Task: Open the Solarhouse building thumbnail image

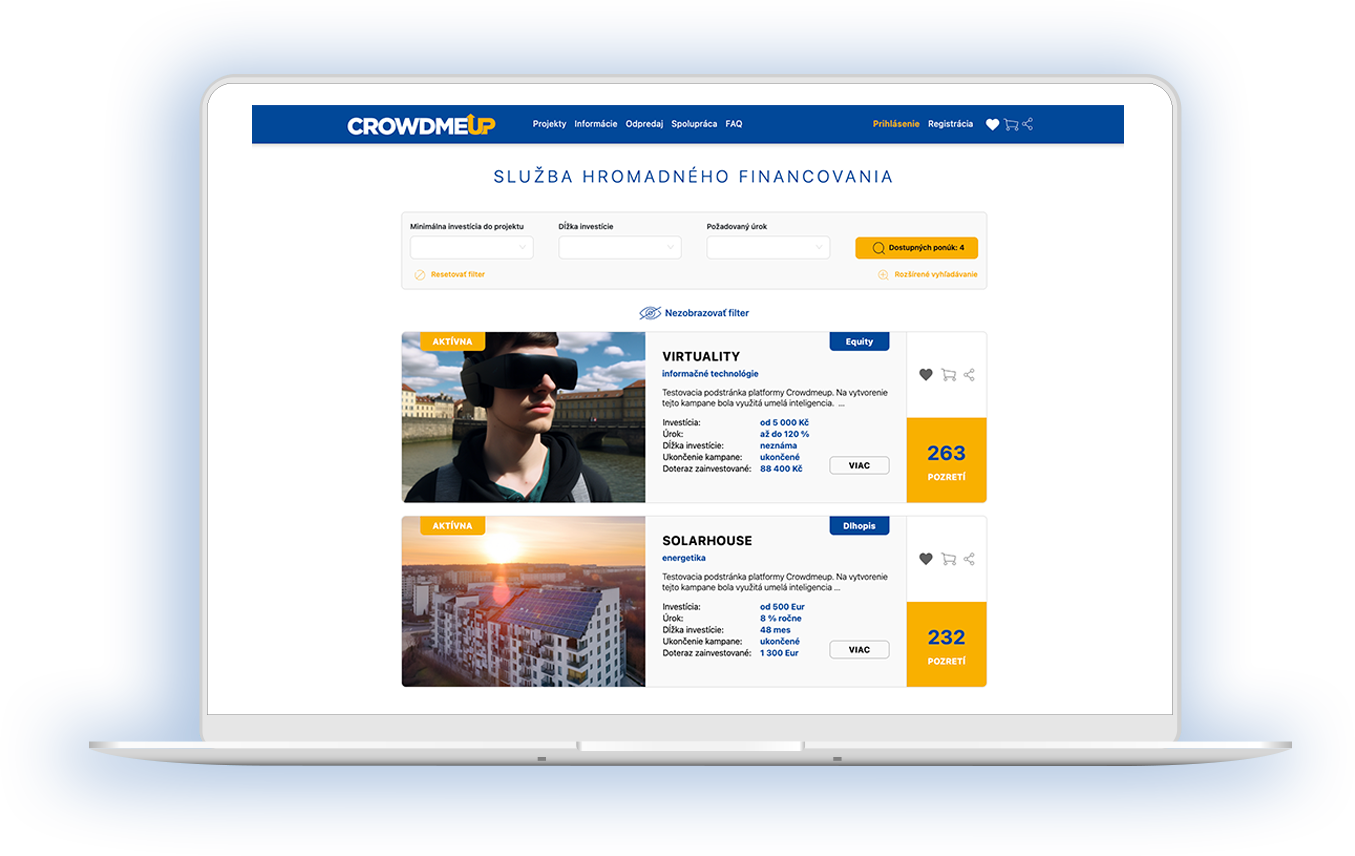Action: [x=523, y=602]
